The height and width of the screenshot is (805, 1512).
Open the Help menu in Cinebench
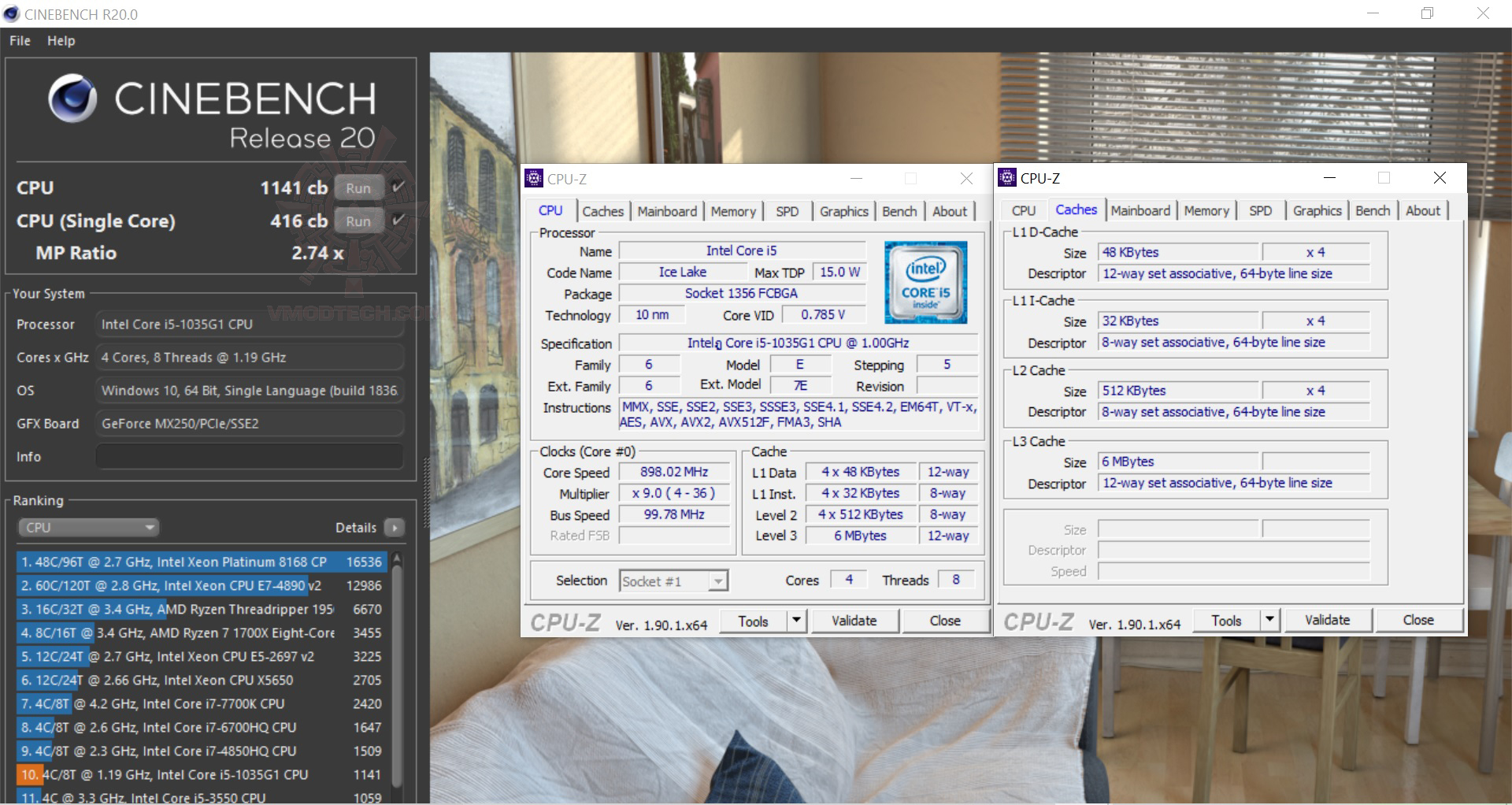pyautogui.click(x=61, y=41)
